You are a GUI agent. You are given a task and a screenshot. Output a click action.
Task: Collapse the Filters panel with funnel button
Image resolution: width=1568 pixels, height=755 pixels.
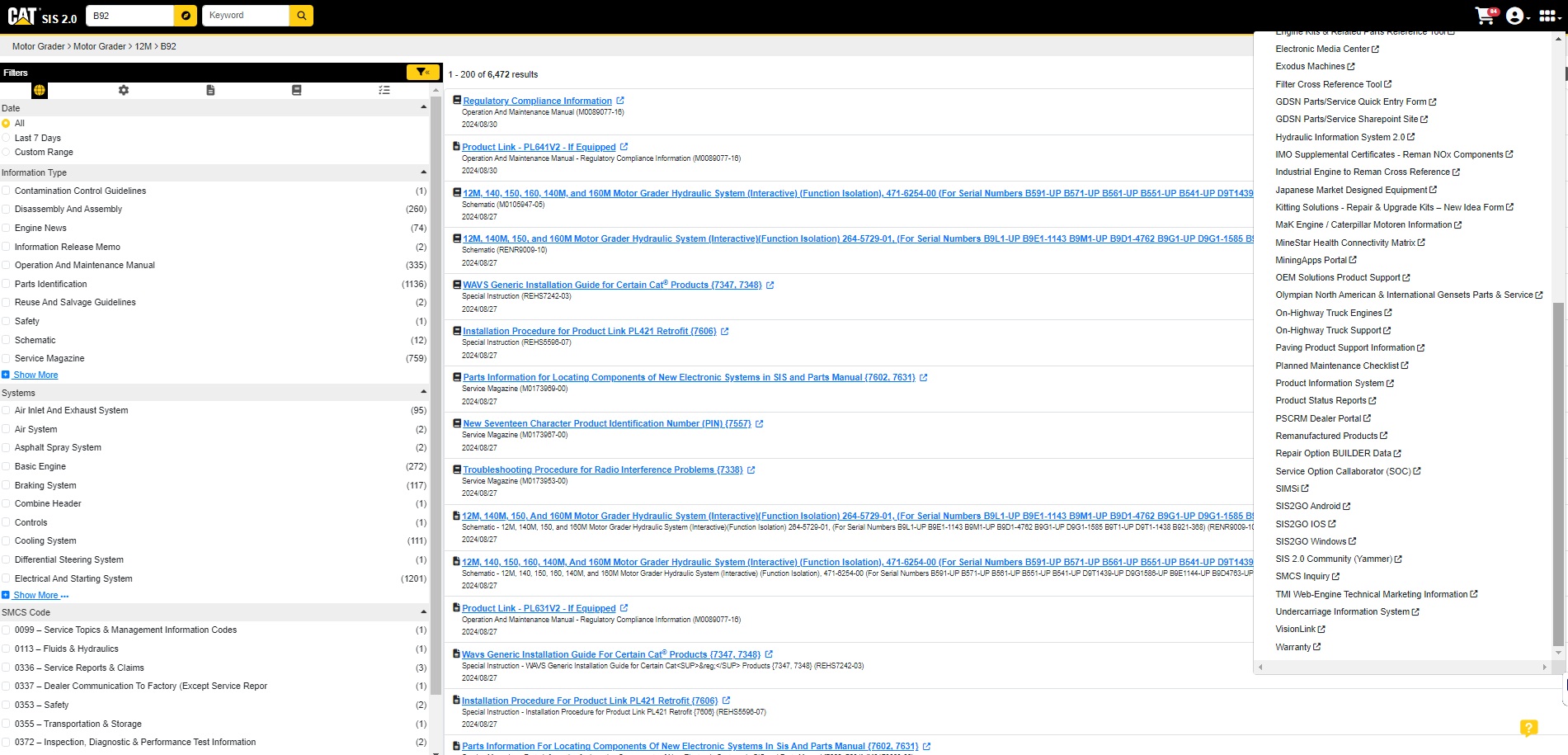coord(422,73)
